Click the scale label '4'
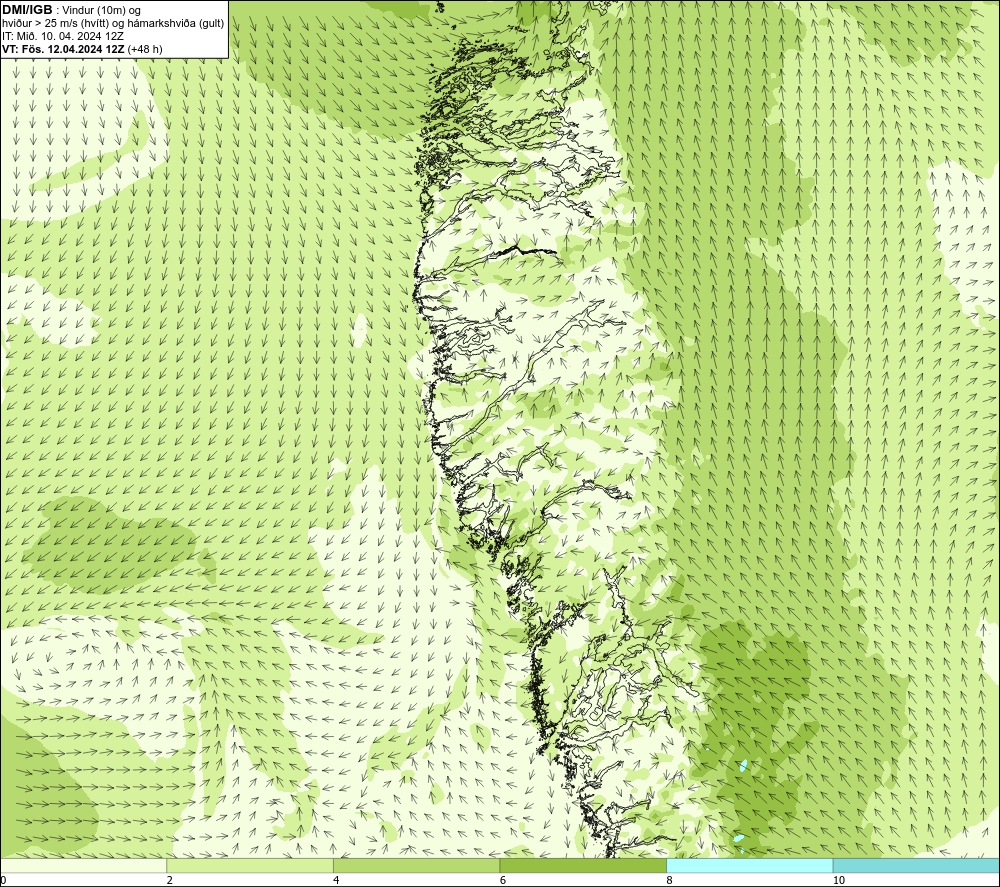1000x887 pixels. (x=336, y=881)
